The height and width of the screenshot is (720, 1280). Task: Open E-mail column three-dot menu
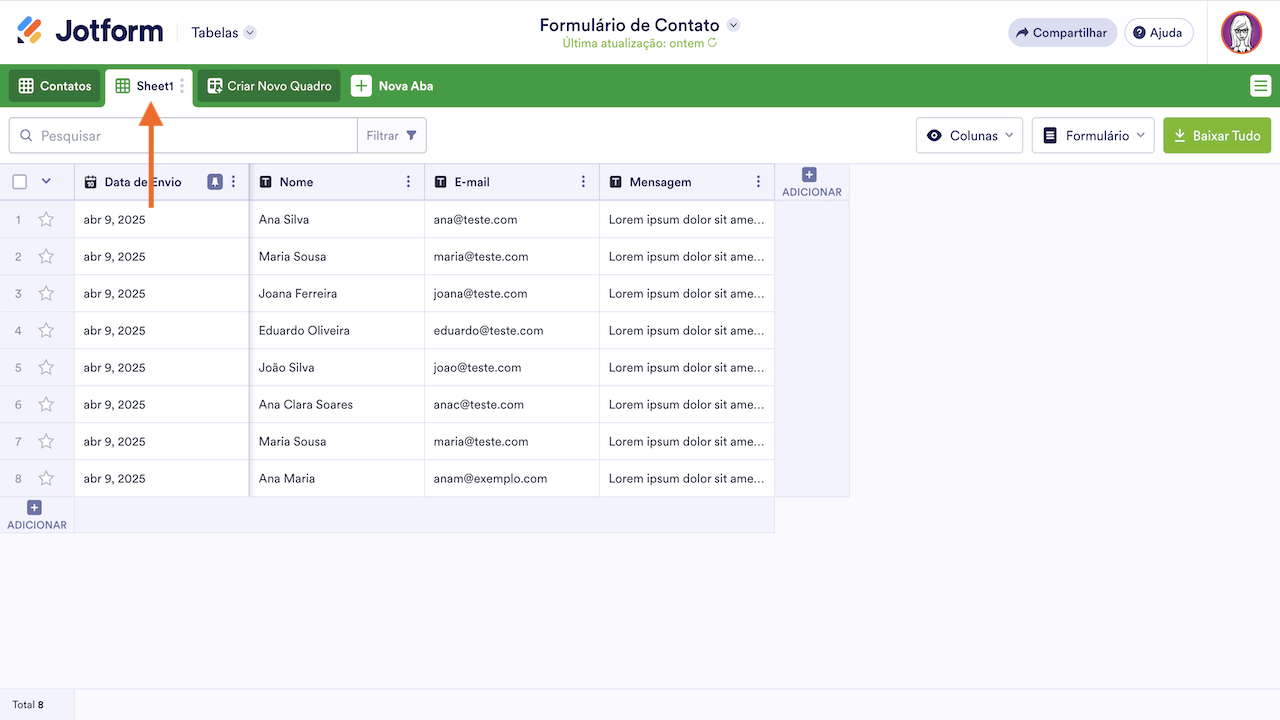(583, 182)
